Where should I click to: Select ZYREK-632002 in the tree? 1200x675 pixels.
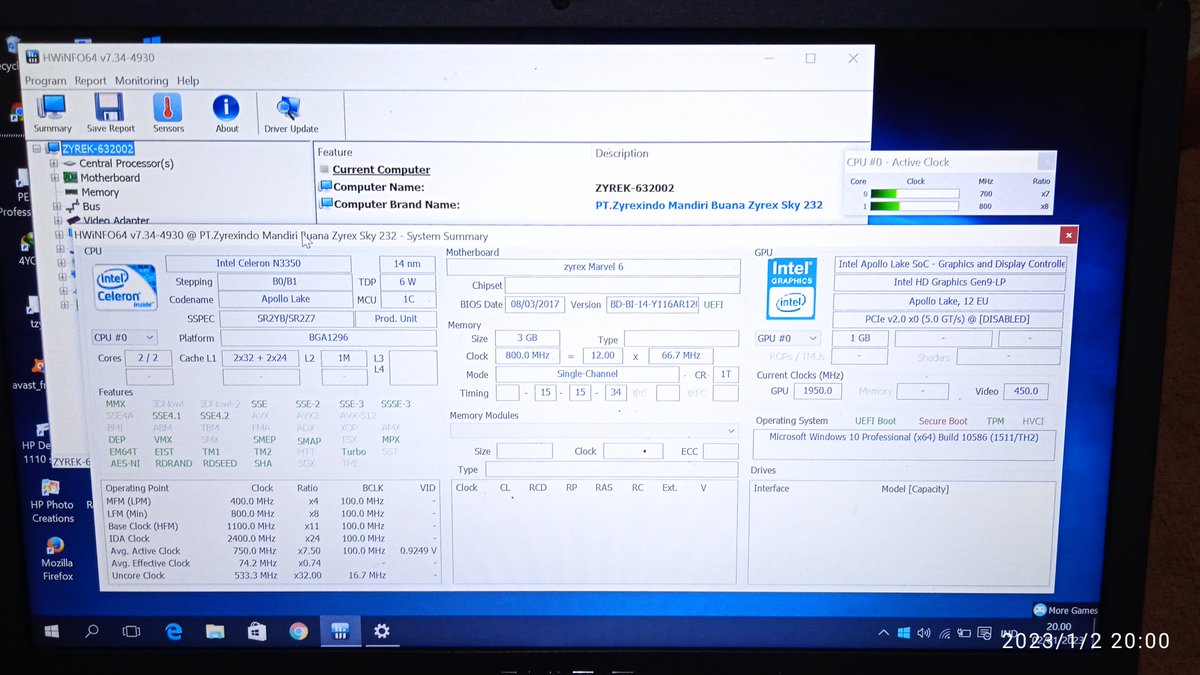click(x=97, y=149)
